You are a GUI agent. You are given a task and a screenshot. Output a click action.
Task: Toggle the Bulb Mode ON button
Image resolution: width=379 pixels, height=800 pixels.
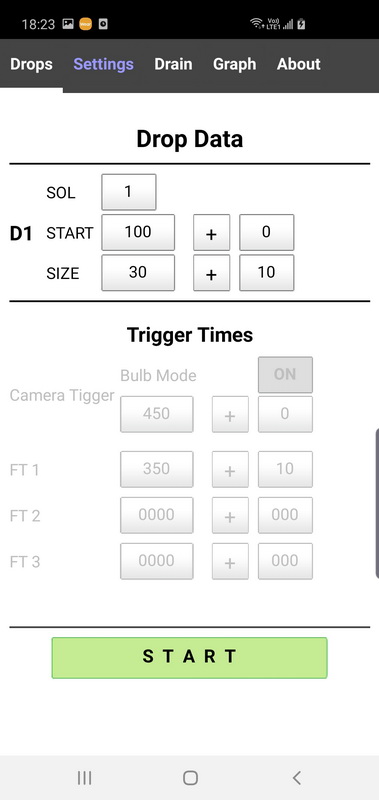tap(285, 374)
